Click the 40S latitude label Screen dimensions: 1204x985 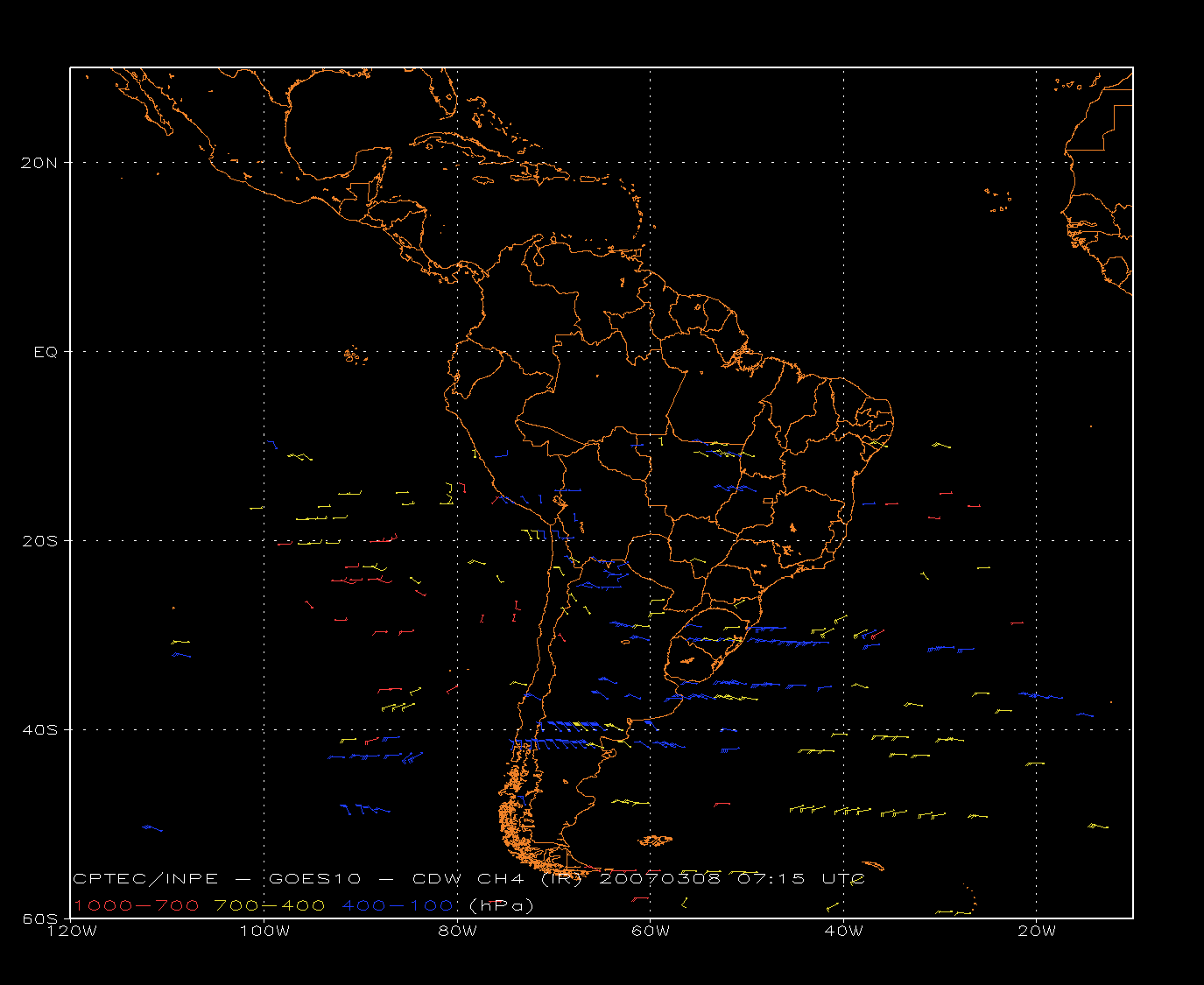coord(40,730)
